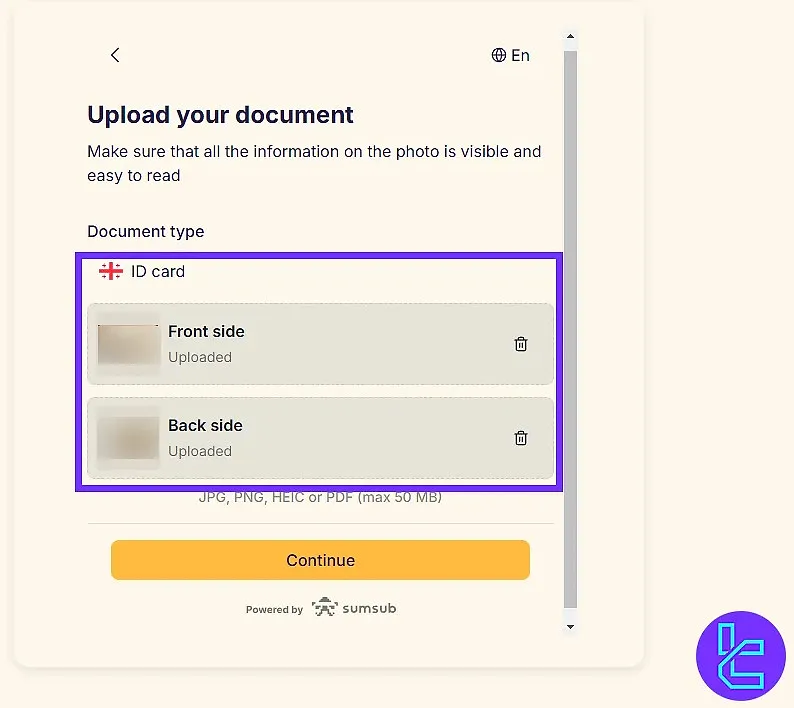Open the En language selector
794x708 pixels.
[510, 55]
